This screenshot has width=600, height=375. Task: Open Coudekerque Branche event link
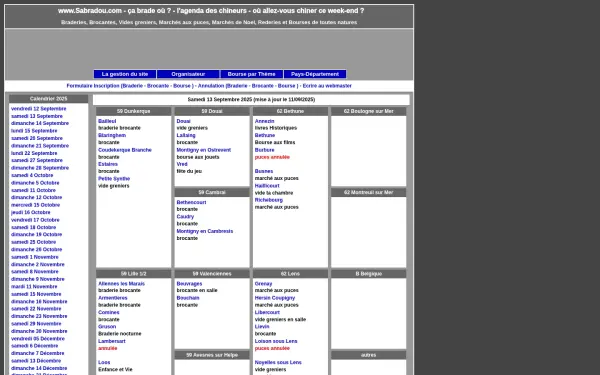point(125,150)
